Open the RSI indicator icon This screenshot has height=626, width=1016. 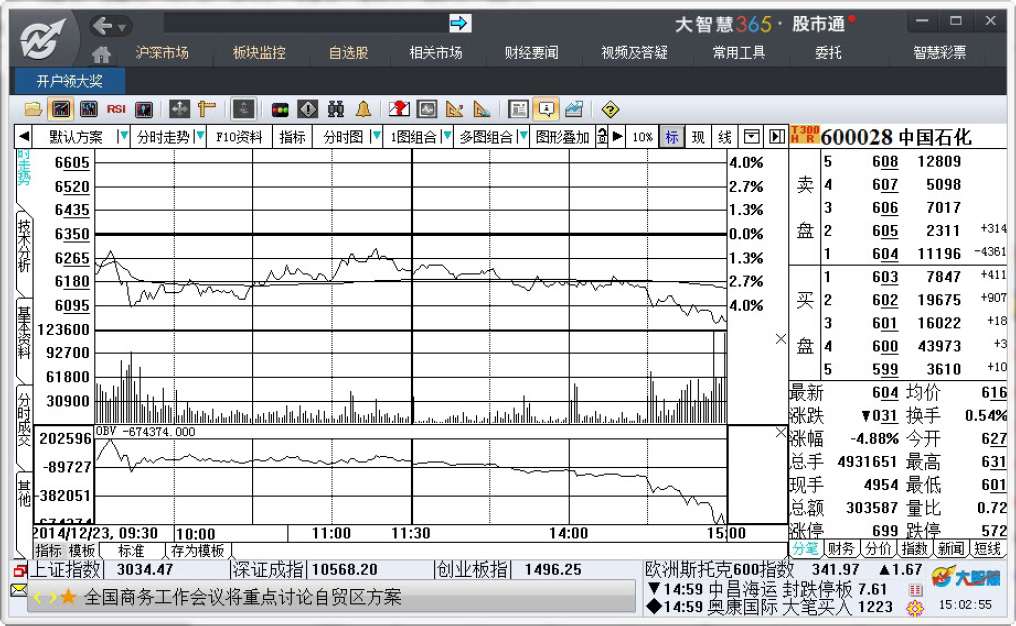pos(116,109)
